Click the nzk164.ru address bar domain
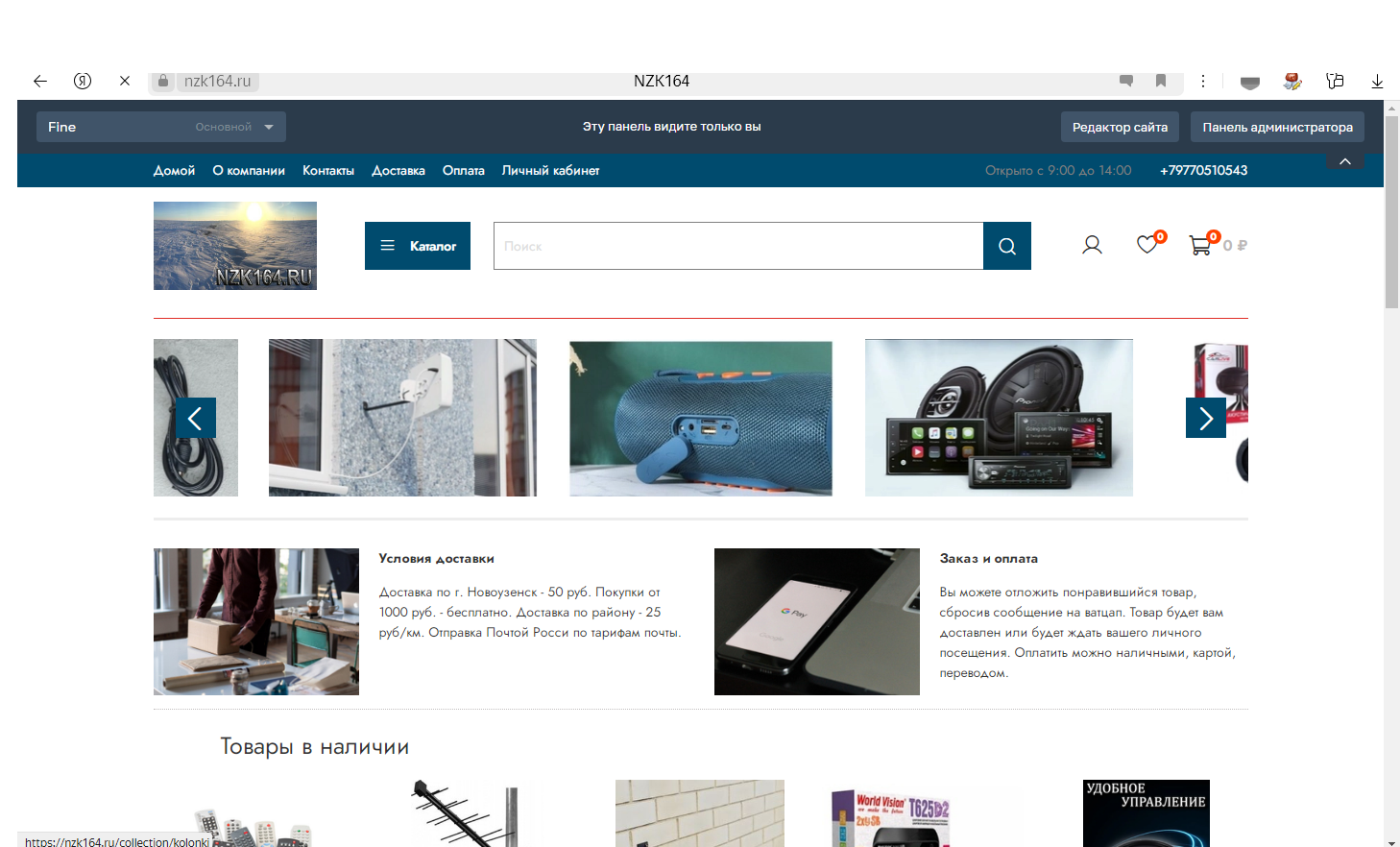Image resolution: width=1400 pixels, height=847 pixels. coord(218,82)
